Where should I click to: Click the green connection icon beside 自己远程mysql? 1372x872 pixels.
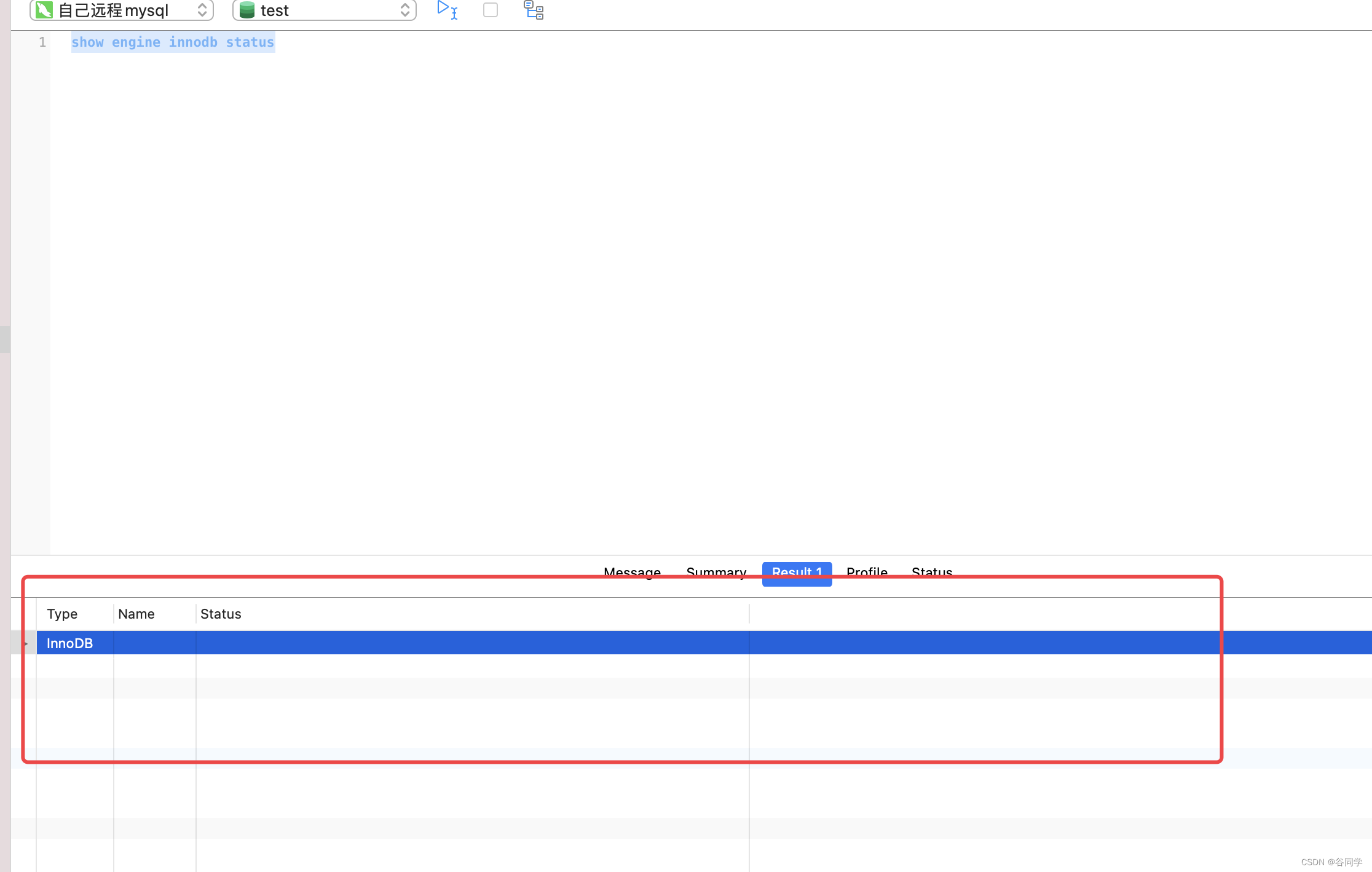[44, 10]
